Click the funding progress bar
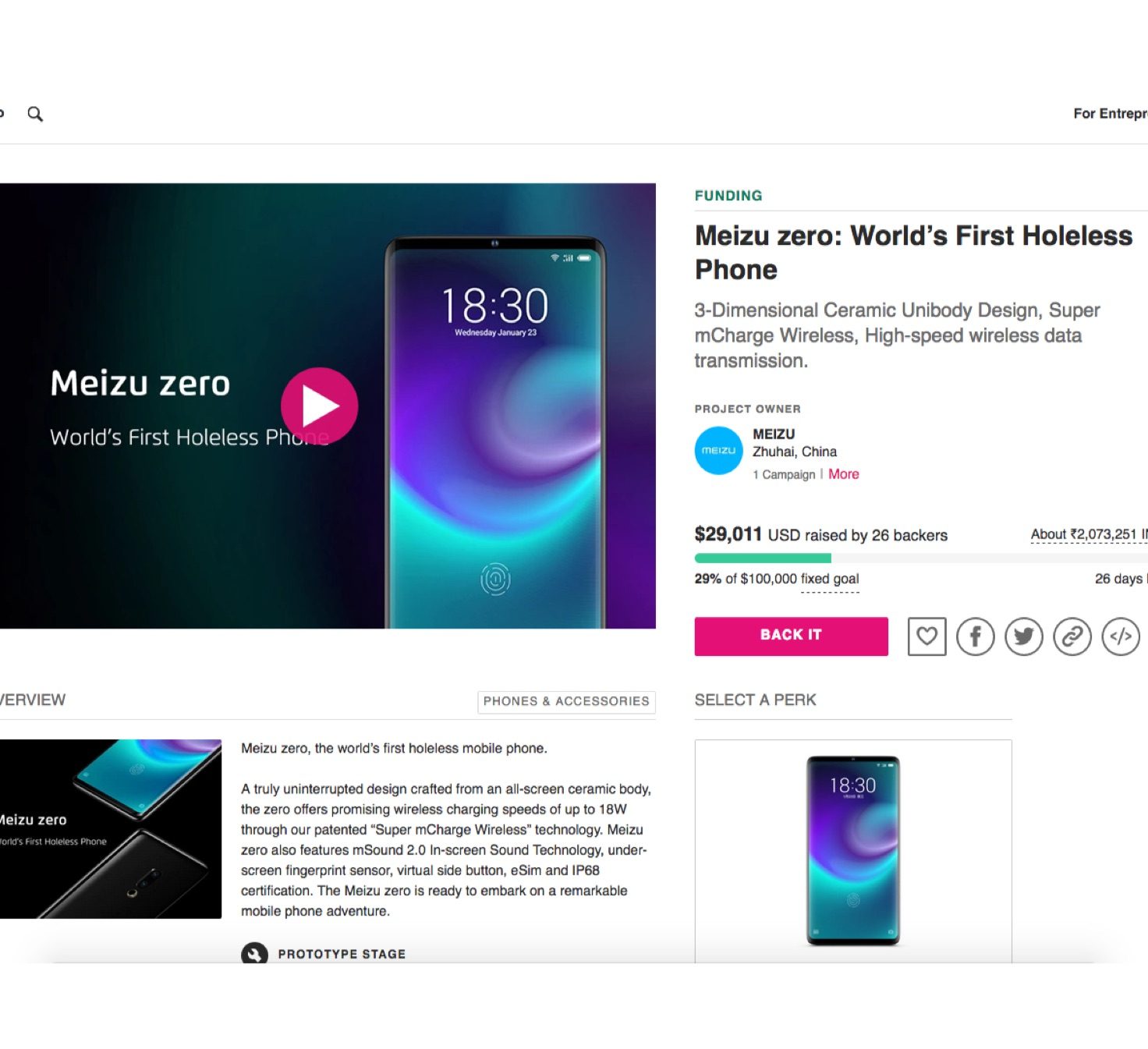The height and width of the screenshot is (1049, 1148). pyautogui.click(x=921, y=558)
